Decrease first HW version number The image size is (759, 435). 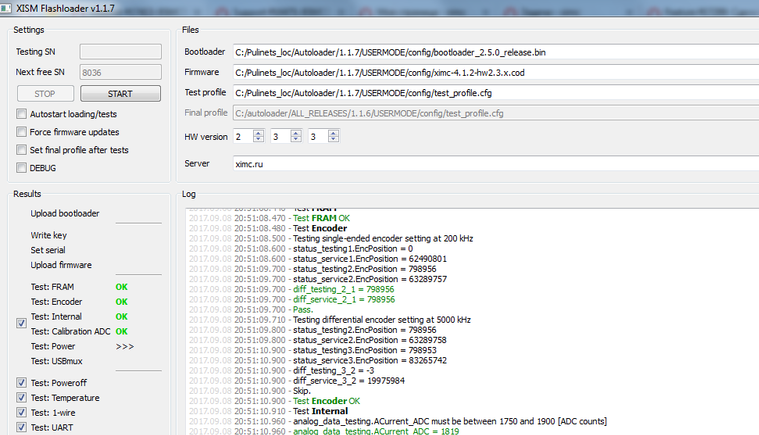[258, 139]
